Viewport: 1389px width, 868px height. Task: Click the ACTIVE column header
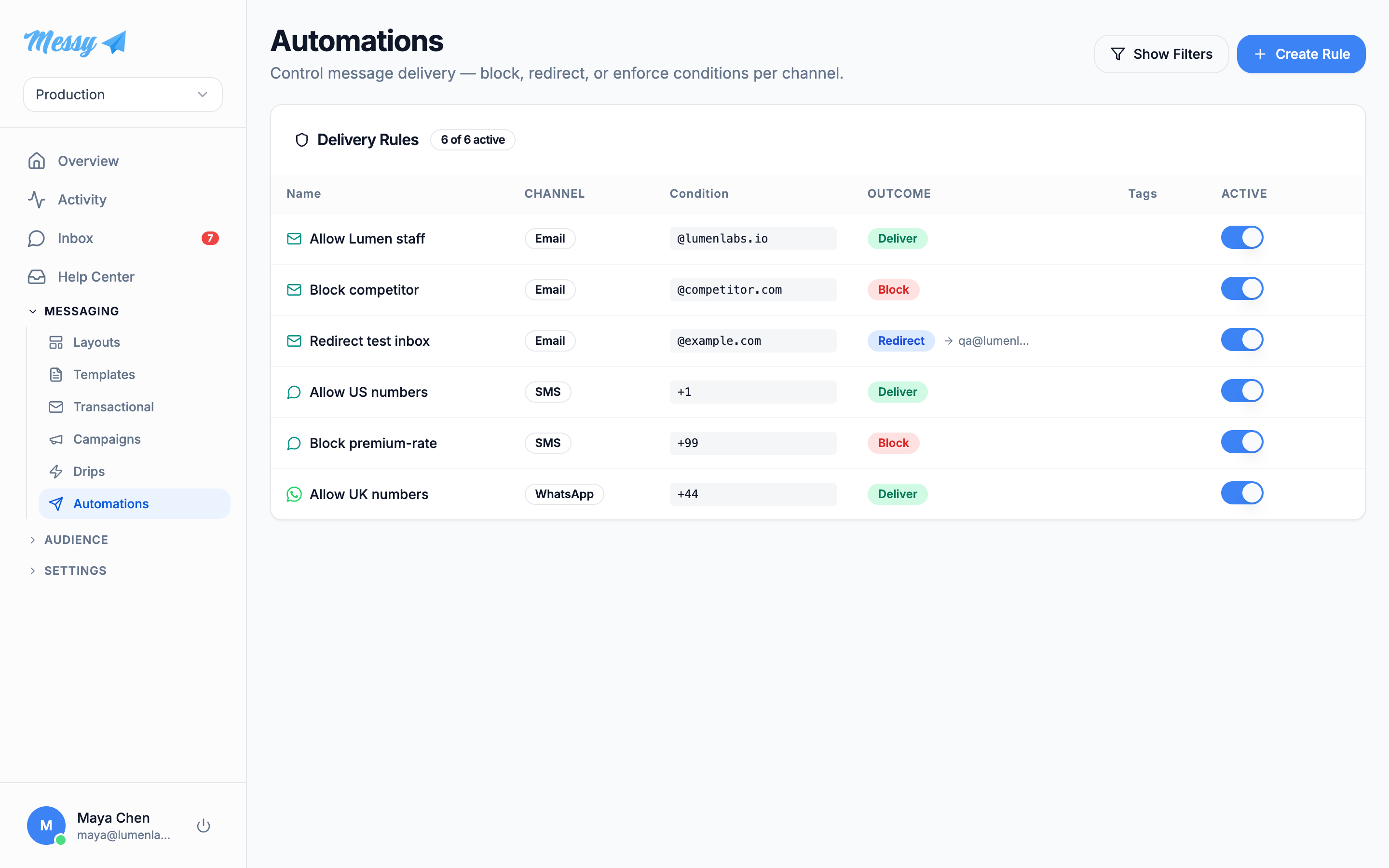click(1244, 193)
